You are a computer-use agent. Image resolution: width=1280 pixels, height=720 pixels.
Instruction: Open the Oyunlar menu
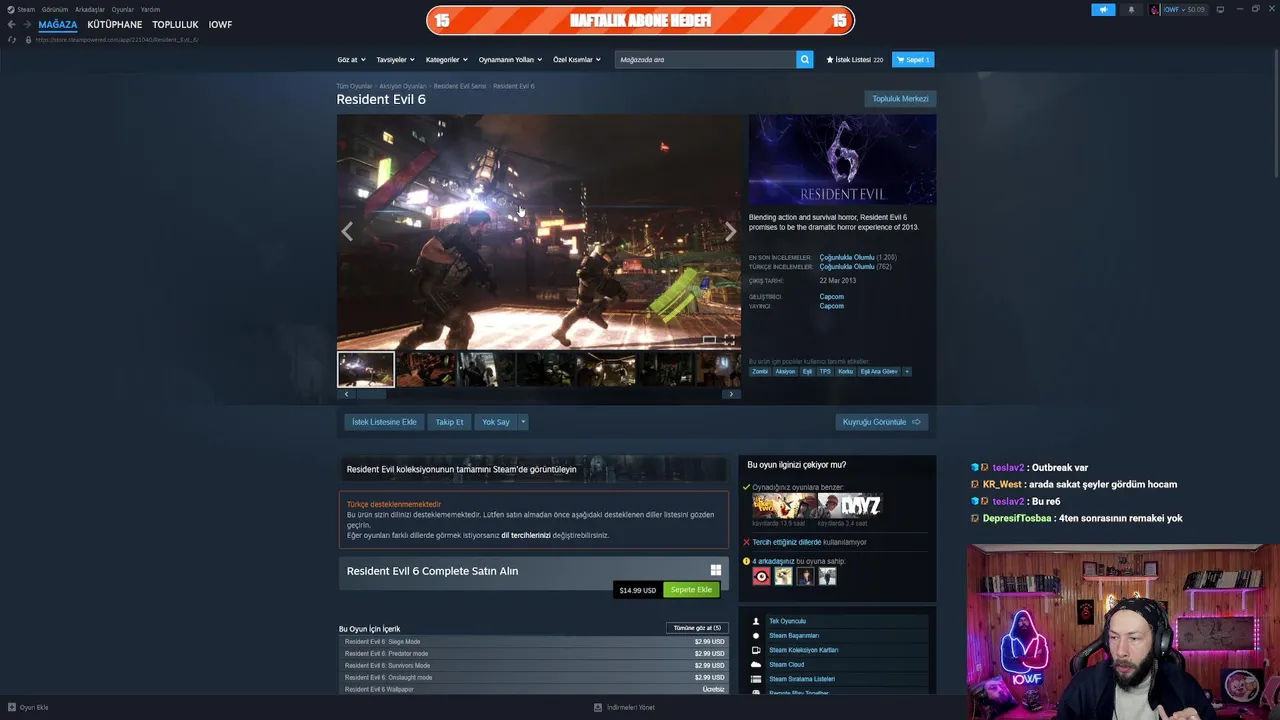(123, 9)
